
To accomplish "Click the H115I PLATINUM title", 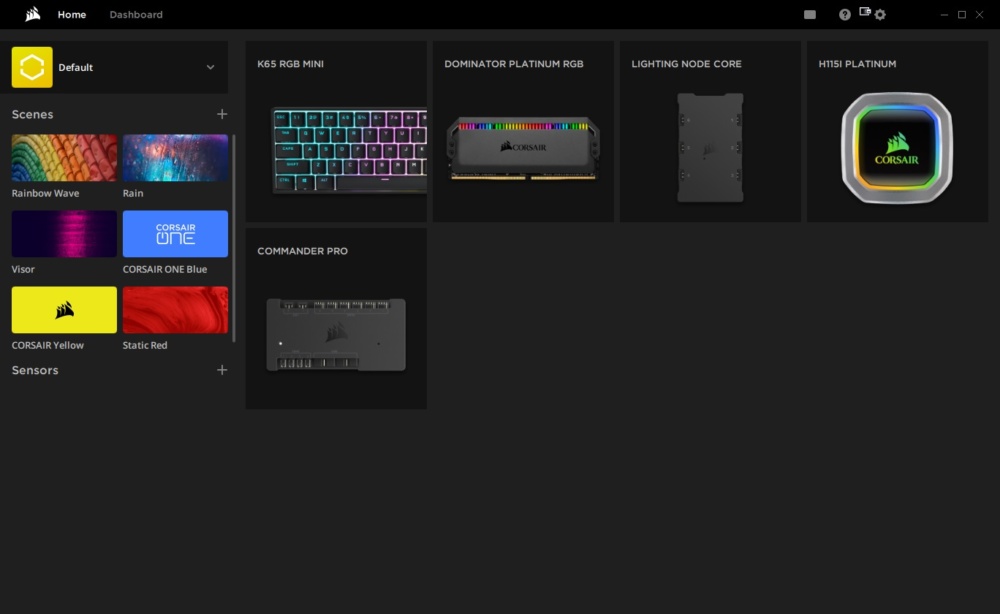I will point(857,64).
